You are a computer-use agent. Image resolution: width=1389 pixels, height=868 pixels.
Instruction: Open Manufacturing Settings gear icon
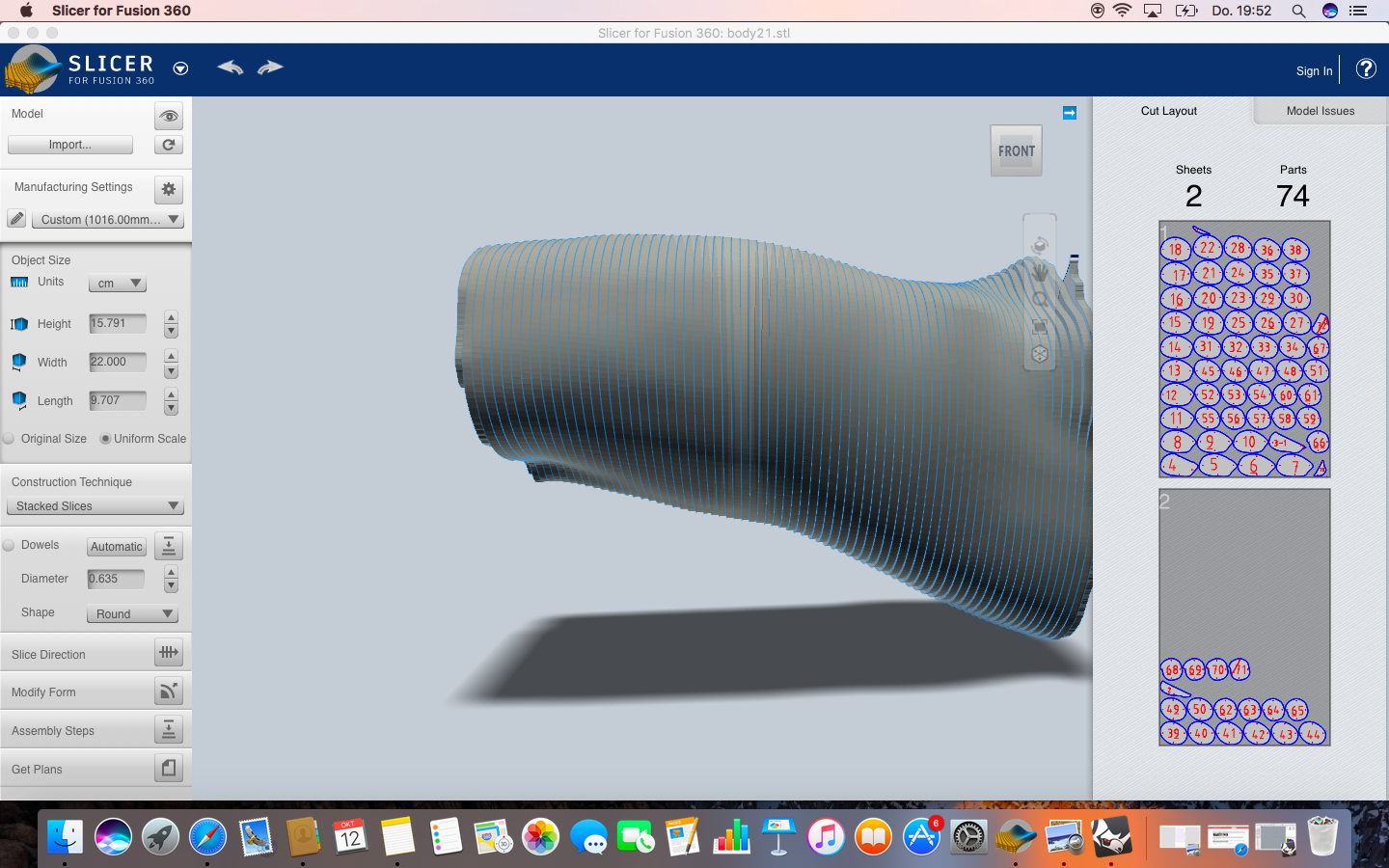pyautogui.click(x=168, y=189)
